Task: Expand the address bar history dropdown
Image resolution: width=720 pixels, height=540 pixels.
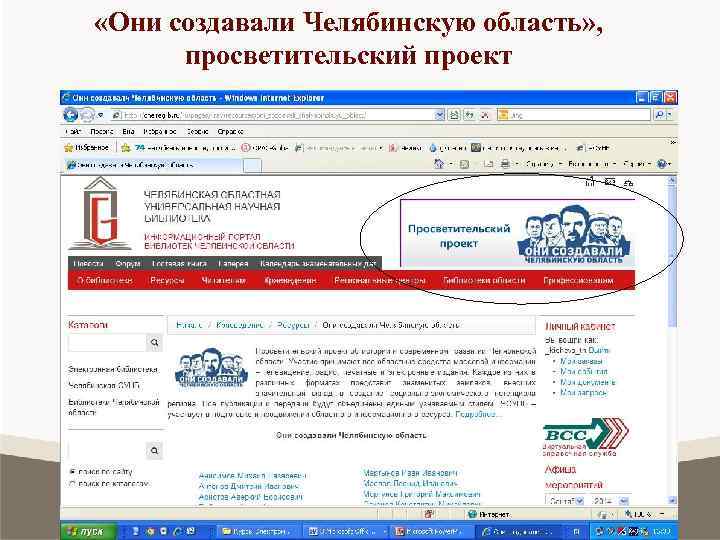Action: click(x=439, y=115)
